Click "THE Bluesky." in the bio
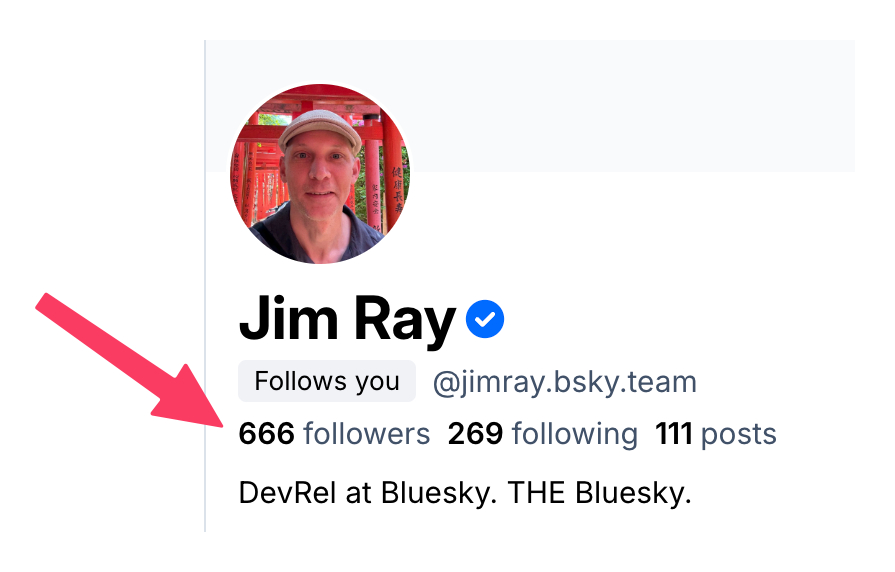Image resolution: width=895 pixels, height=572 pixels. point(599,493)
